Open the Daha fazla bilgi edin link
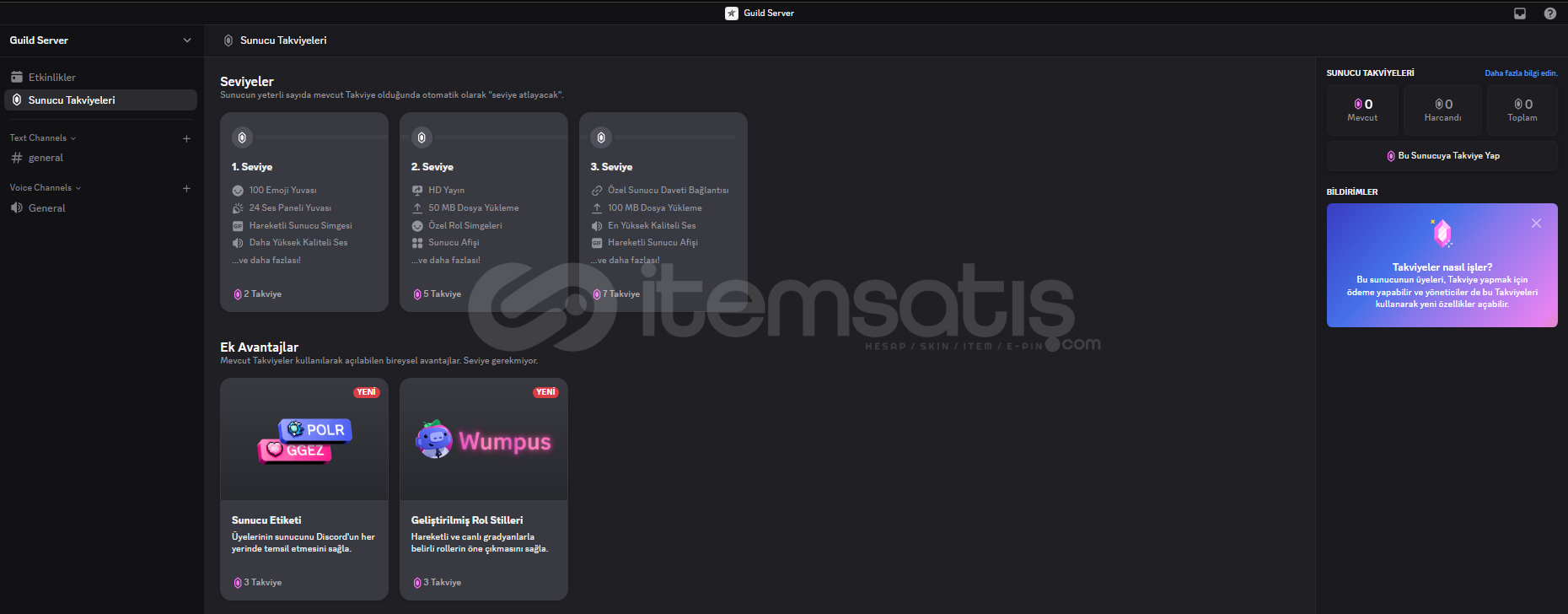Image resolution: width=1568 pixels, height=614 pixels. click(1521, 73)
